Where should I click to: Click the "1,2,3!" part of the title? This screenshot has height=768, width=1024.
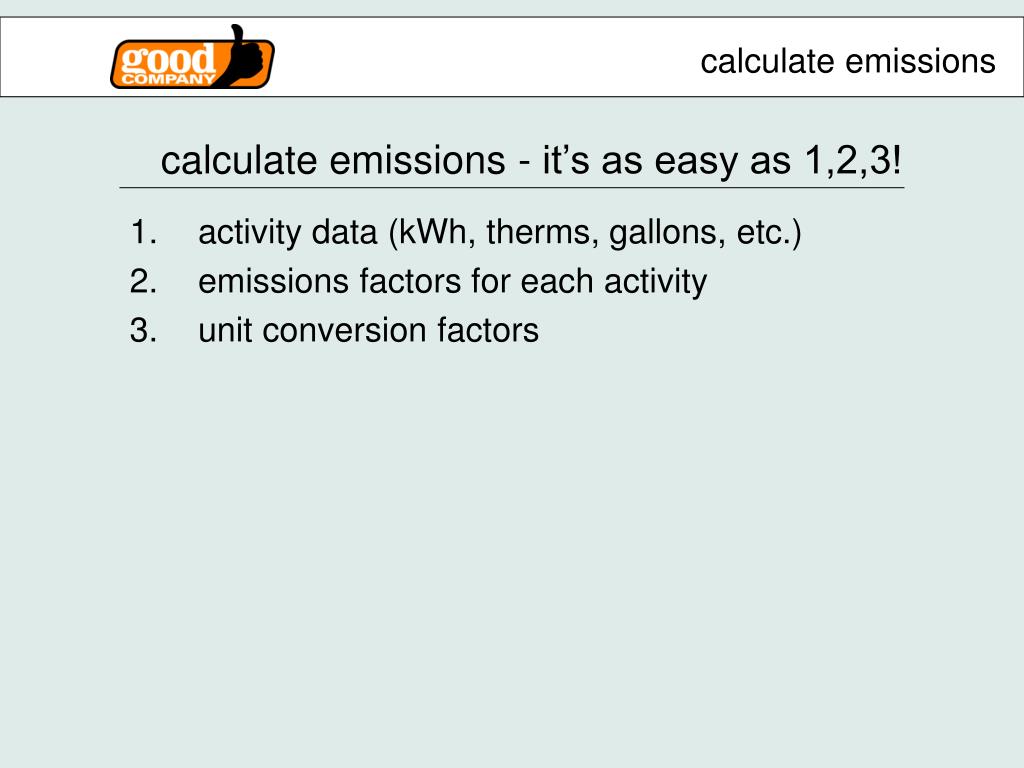click(853, 160)
